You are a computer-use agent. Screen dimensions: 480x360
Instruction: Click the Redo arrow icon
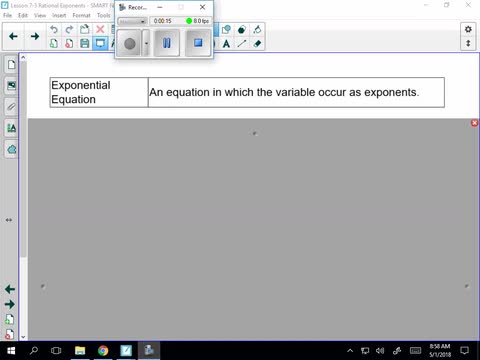69,29
